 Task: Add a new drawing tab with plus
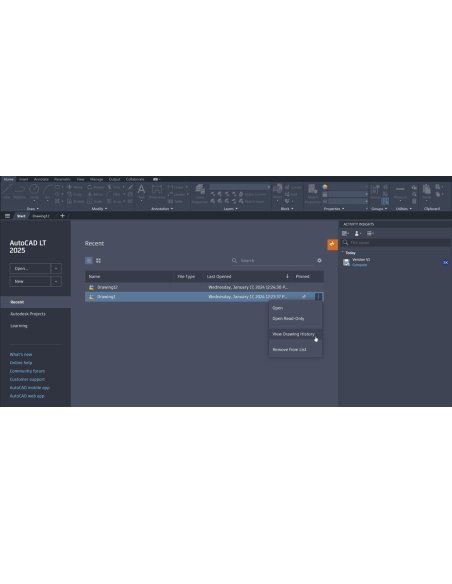(62, 216)
